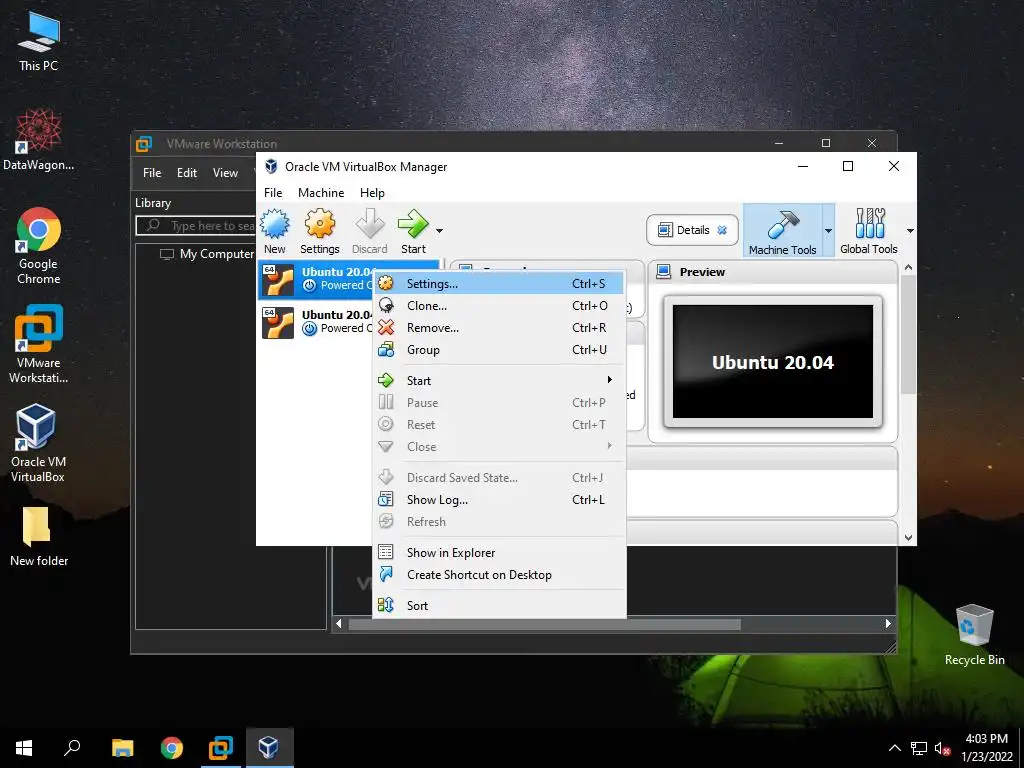Select the second Ubuntu 20.04 VM entry
1024x768 pixels.
pos(316,323)
